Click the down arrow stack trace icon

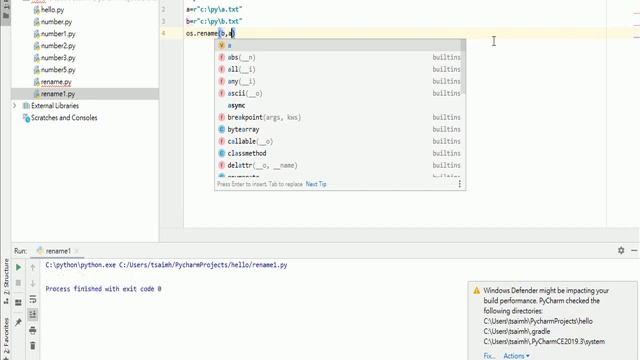pos(33,283)
